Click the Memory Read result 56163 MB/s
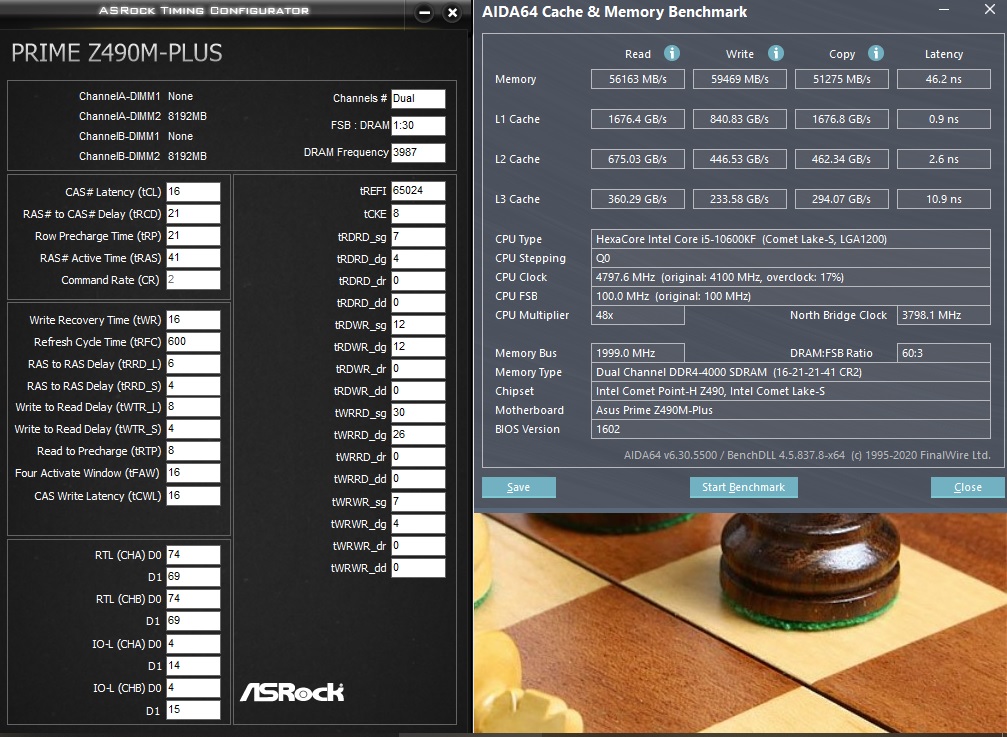This screenshot has width=1007, height=737. (x=638, y=79)
